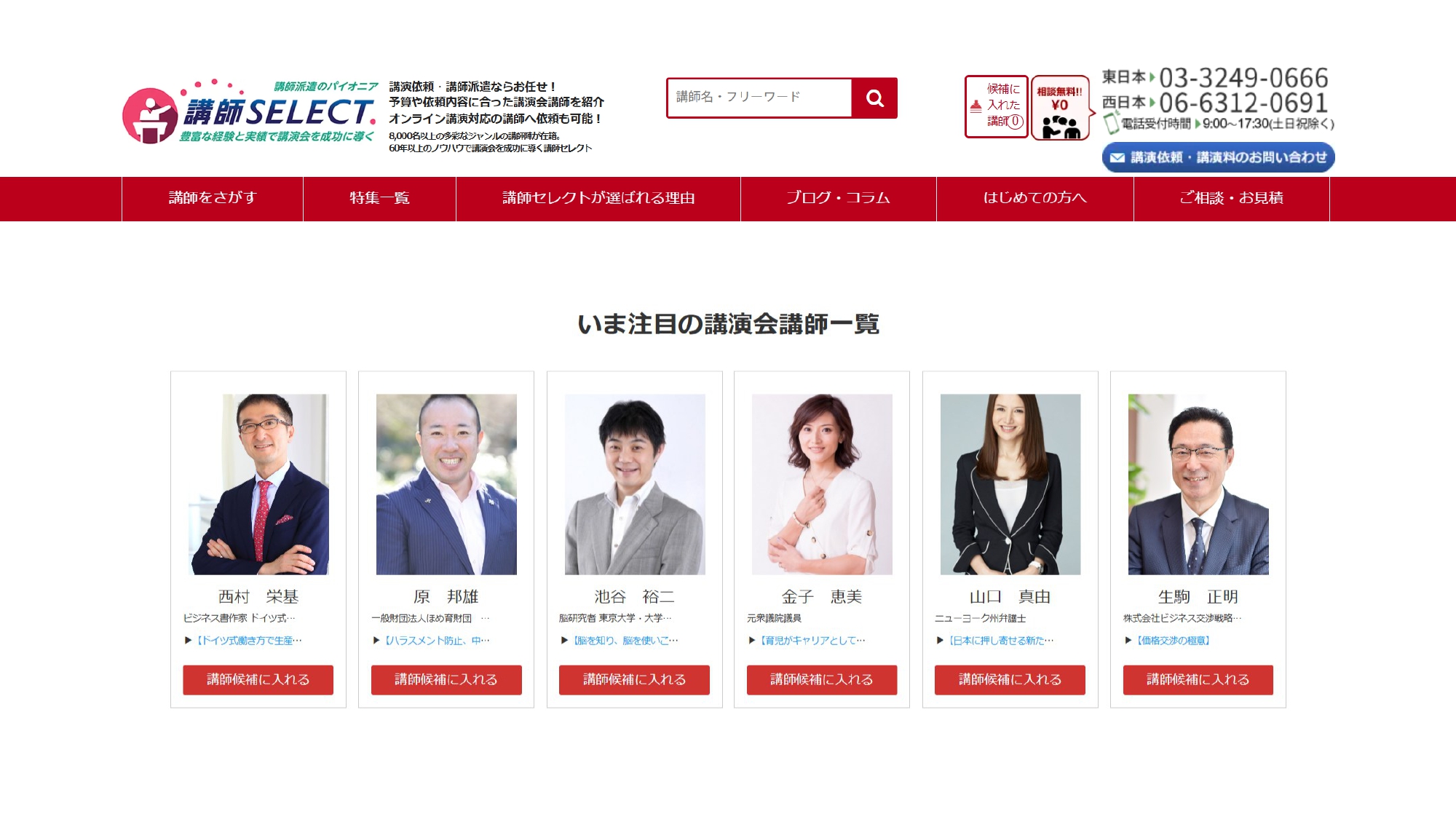Open the ハラスメント防止 lecture topic link
The width and height of the screenshot is (1456, 819).
[438, 641]
